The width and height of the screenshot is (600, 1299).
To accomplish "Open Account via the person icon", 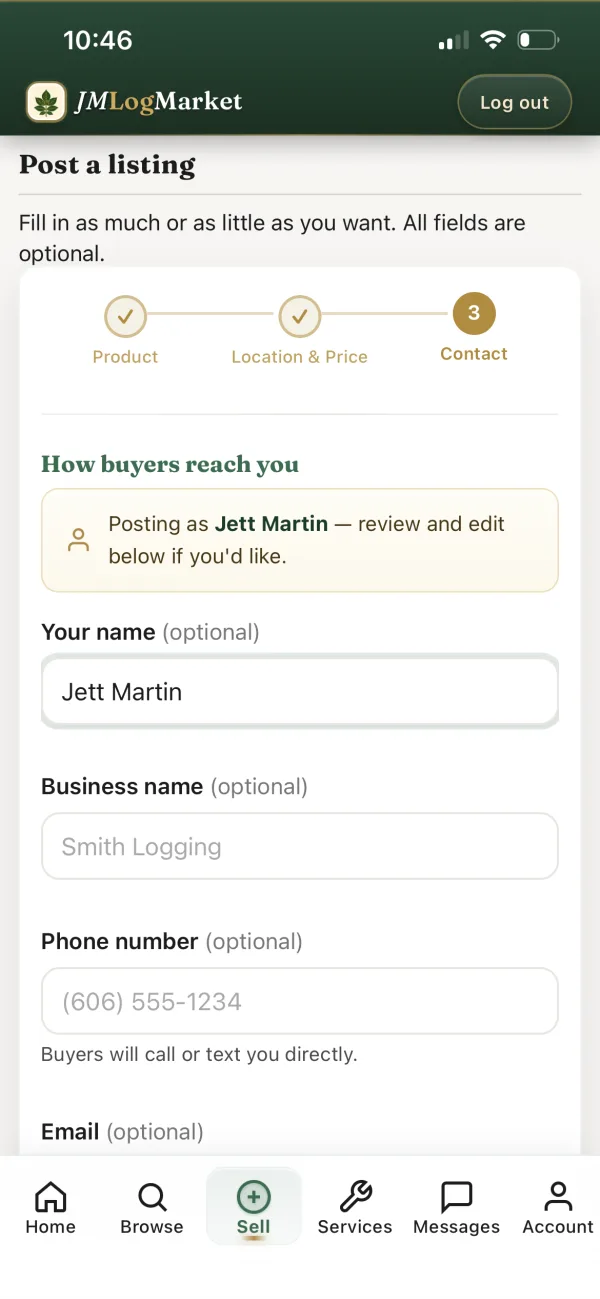I will [558, 1196].
